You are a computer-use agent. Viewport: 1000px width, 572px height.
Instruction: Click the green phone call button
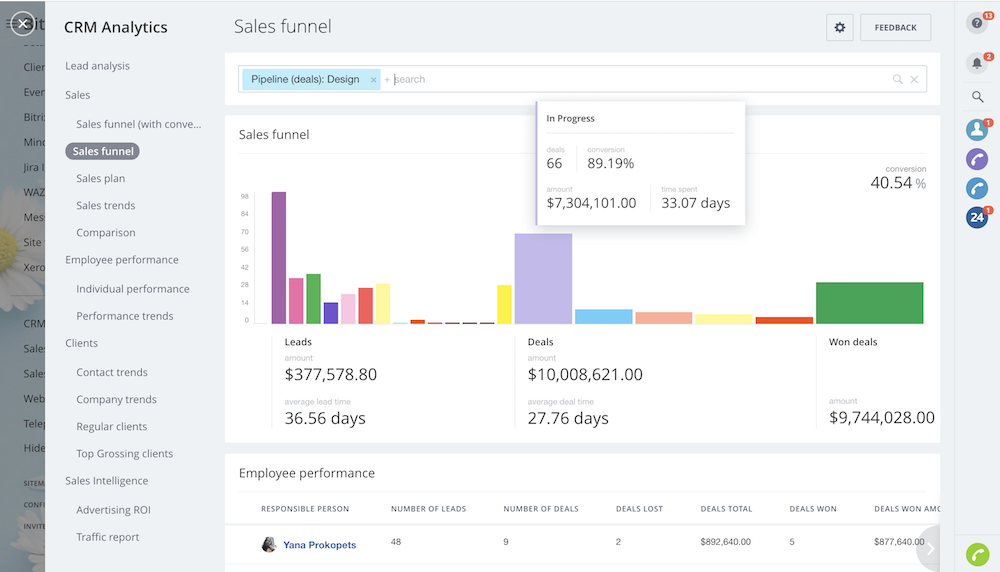pyautogui.click(x=977, y=553)
